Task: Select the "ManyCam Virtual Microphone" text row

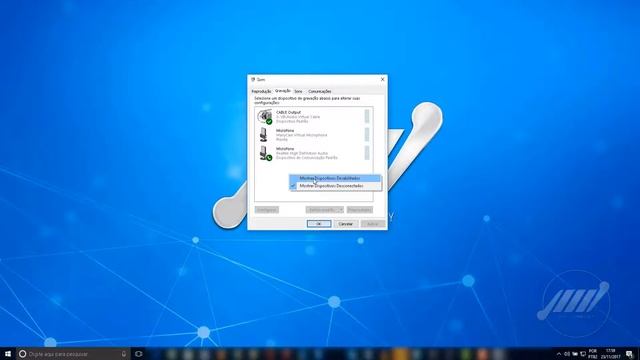Action: (x=301, y=135)
